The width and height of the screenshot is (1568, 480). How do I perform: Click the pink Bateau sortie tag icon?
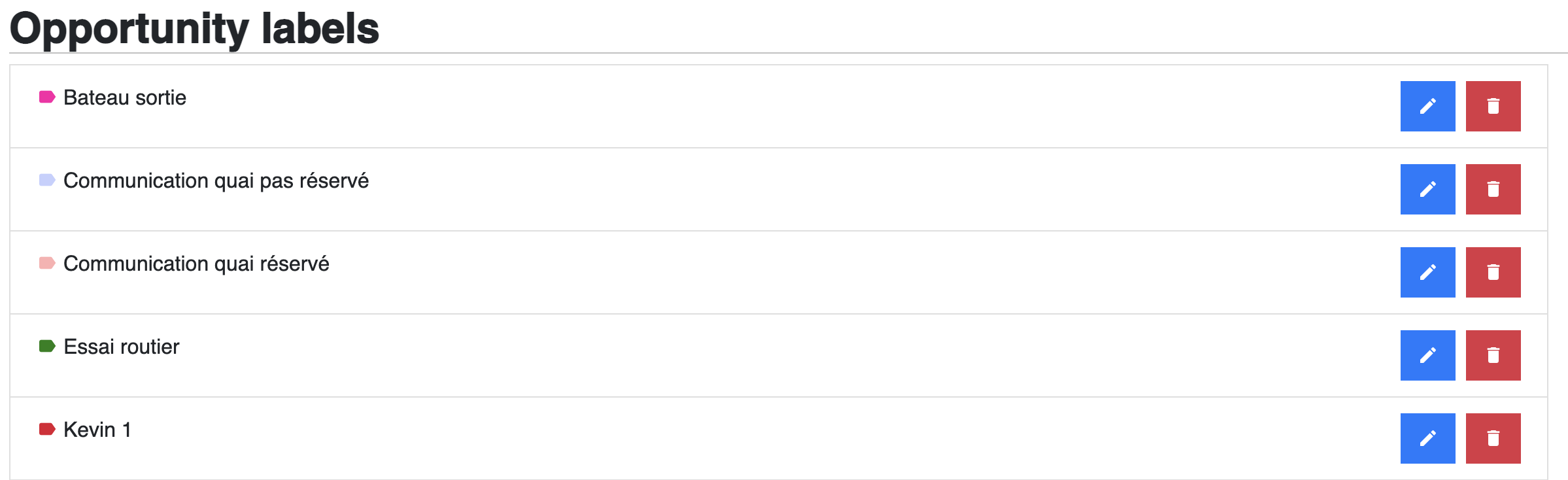(x=47, y=97)
